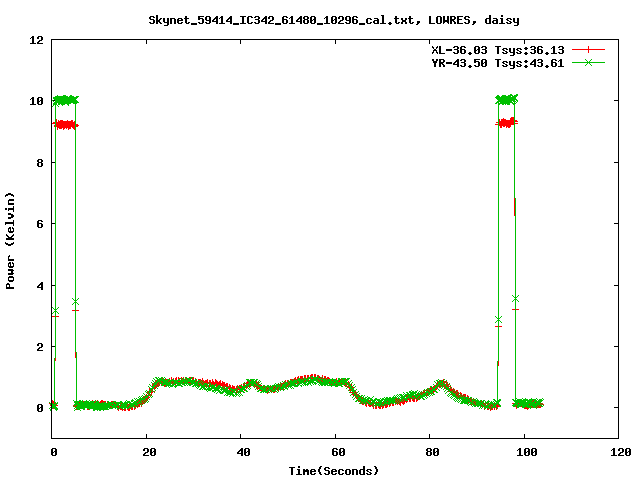The height and width of the screenshot is (480, 640).
Task: Click the Power (Kelvin) y-axis label
Action: click(10, 241)
